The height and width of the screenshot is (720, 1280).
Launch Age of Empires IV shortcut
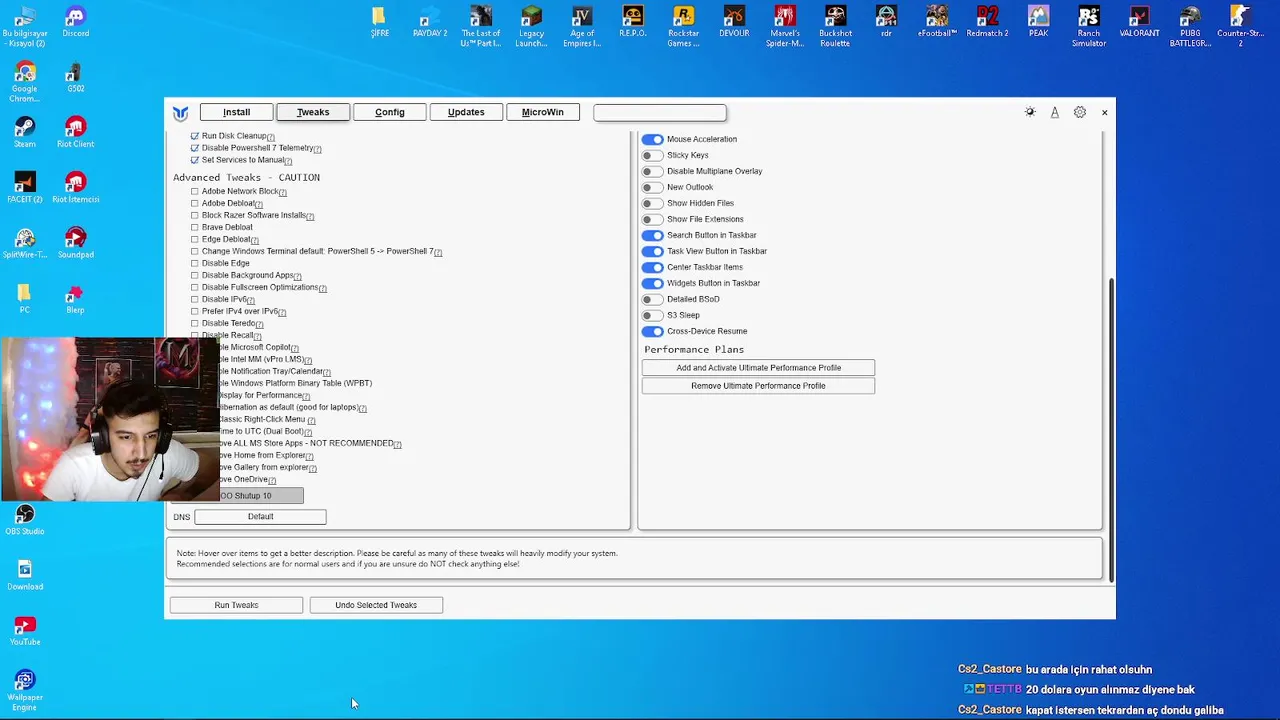[582, 27]
